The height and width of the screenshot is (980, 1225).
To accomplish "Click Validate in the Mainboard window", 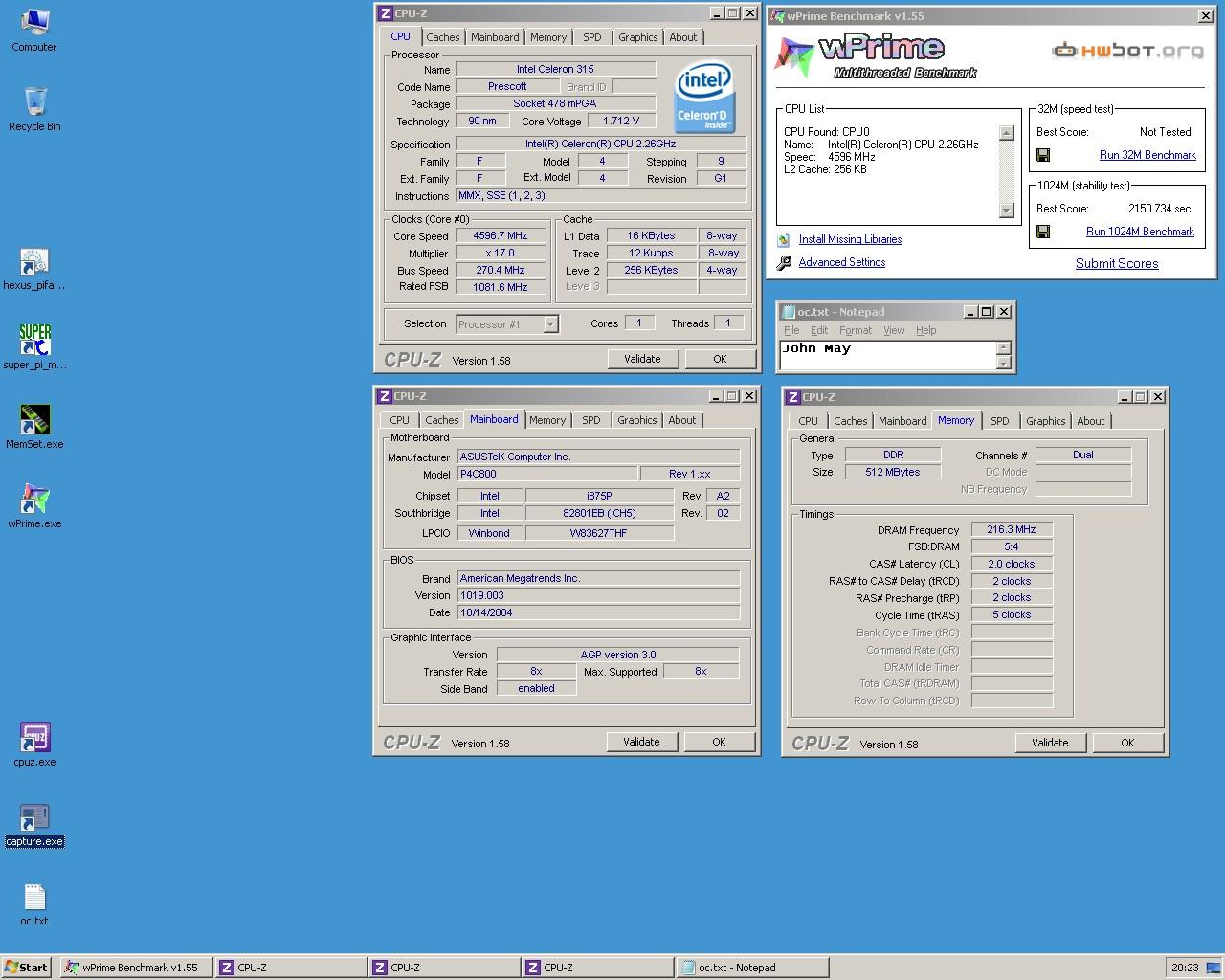I will coord(641,742).
